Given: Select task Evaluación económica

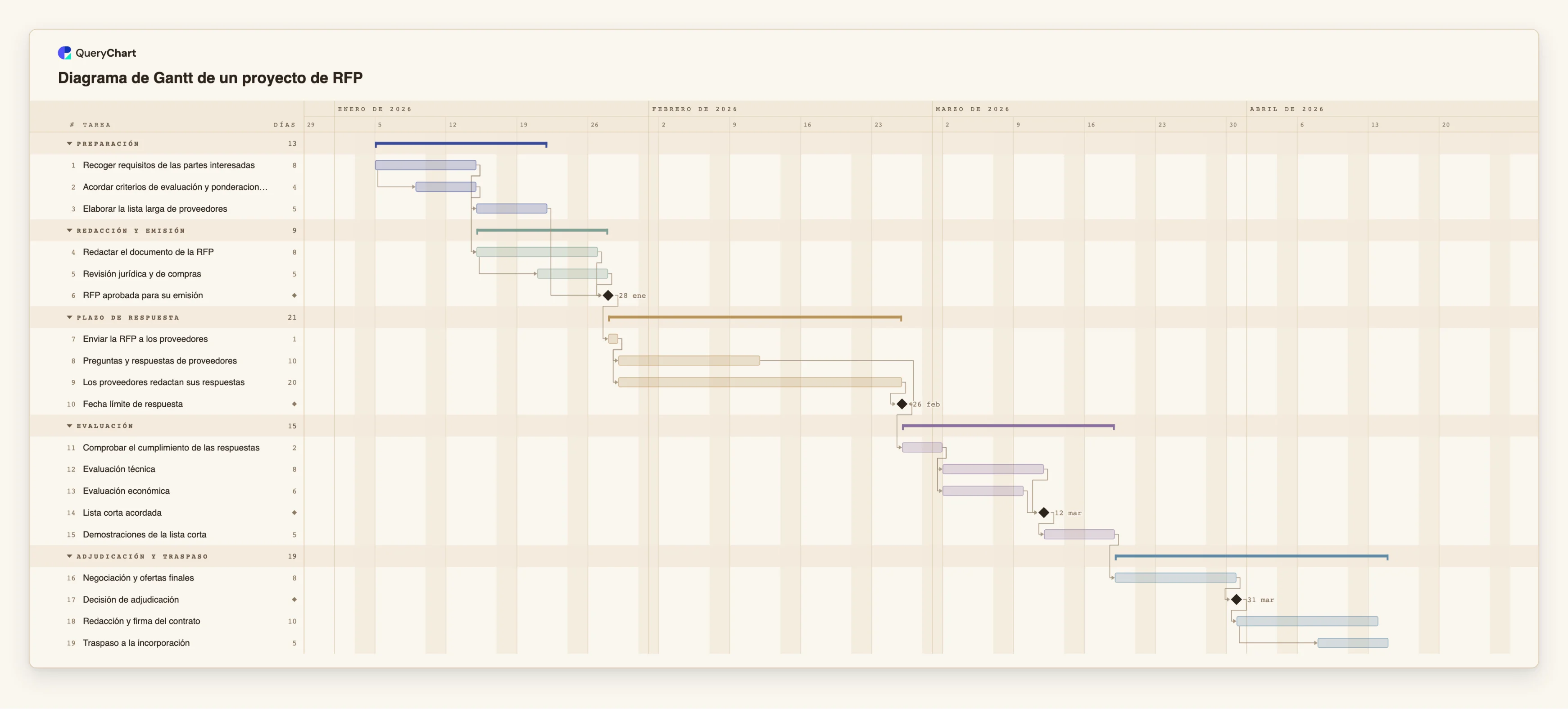Looking at the screenshot, I should [127, 491].
